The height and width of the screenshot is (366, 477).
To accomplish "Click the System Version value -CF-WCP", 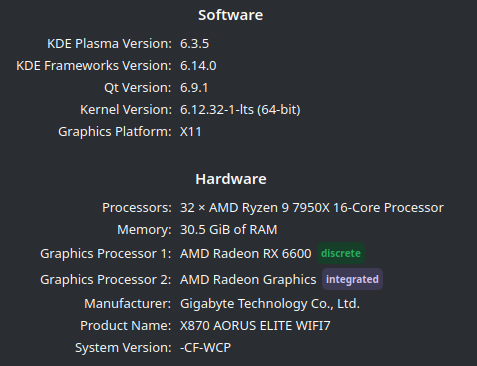I will tap(206, 348).
